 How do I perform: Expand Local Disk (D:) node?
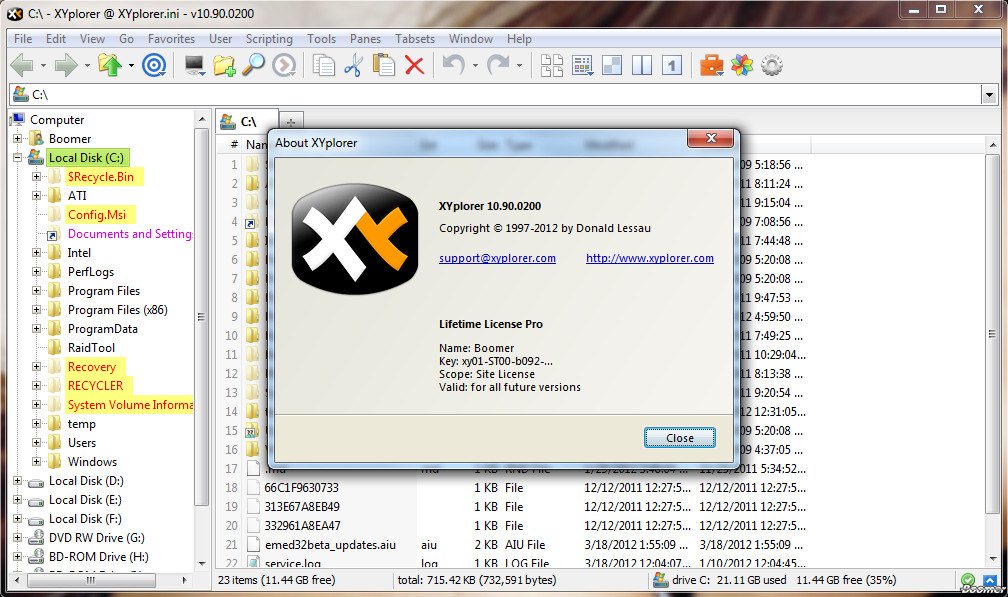click(17, 481)
